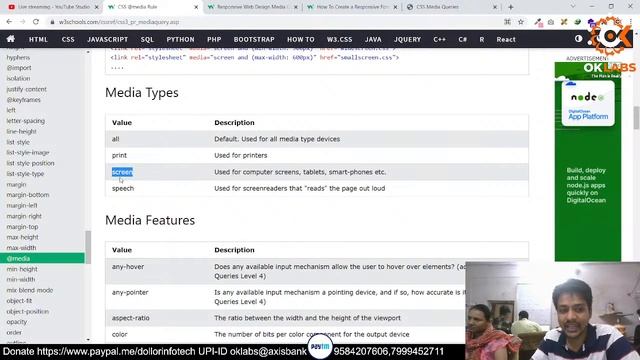Click the highlighted 'screen' table cell

(x=122, y=172)
